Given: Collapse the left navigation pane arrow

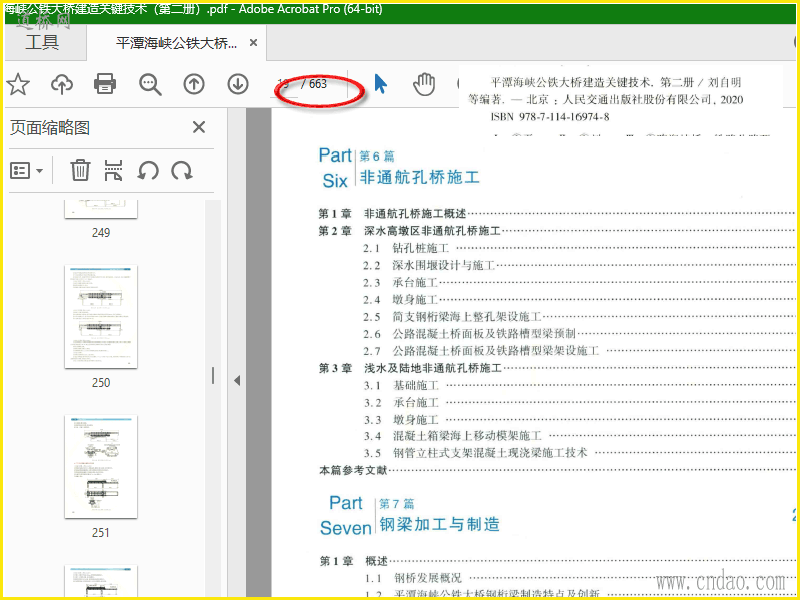Looking at the screenshot, I should [237, 380].
